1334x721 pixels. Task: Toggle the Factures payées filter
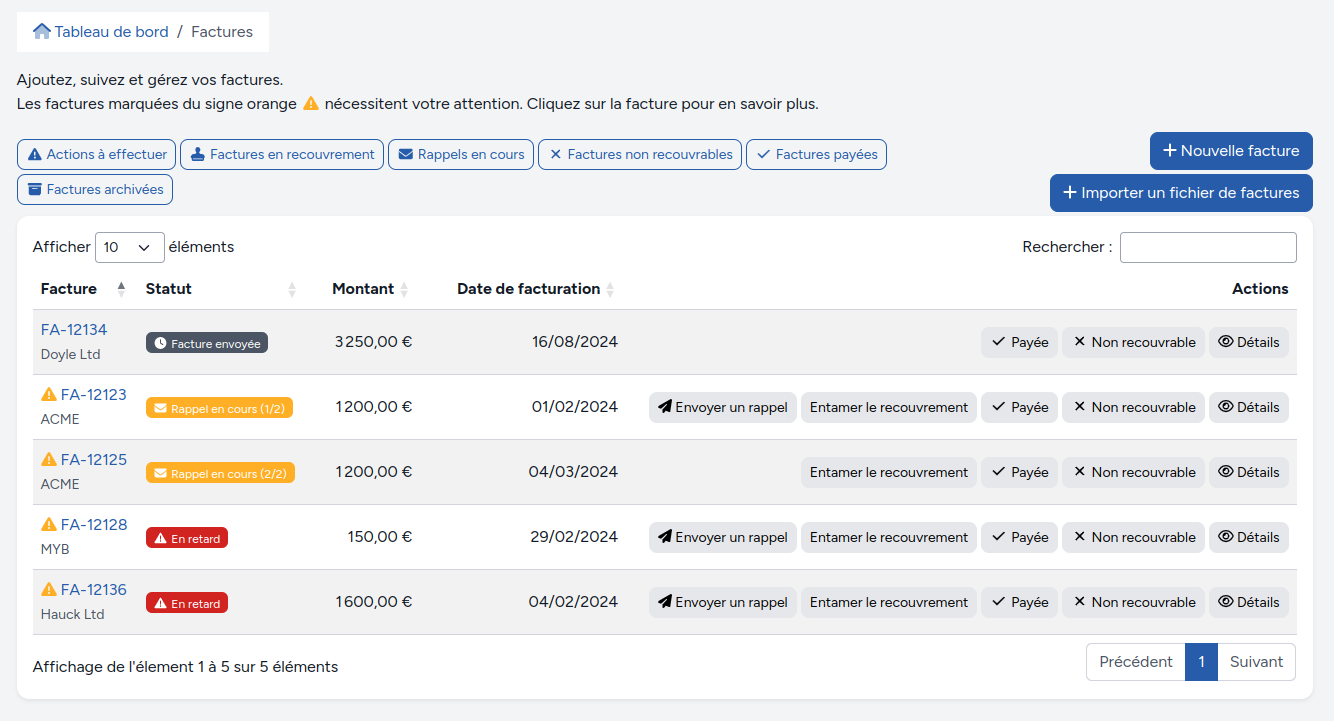[816, 155]
